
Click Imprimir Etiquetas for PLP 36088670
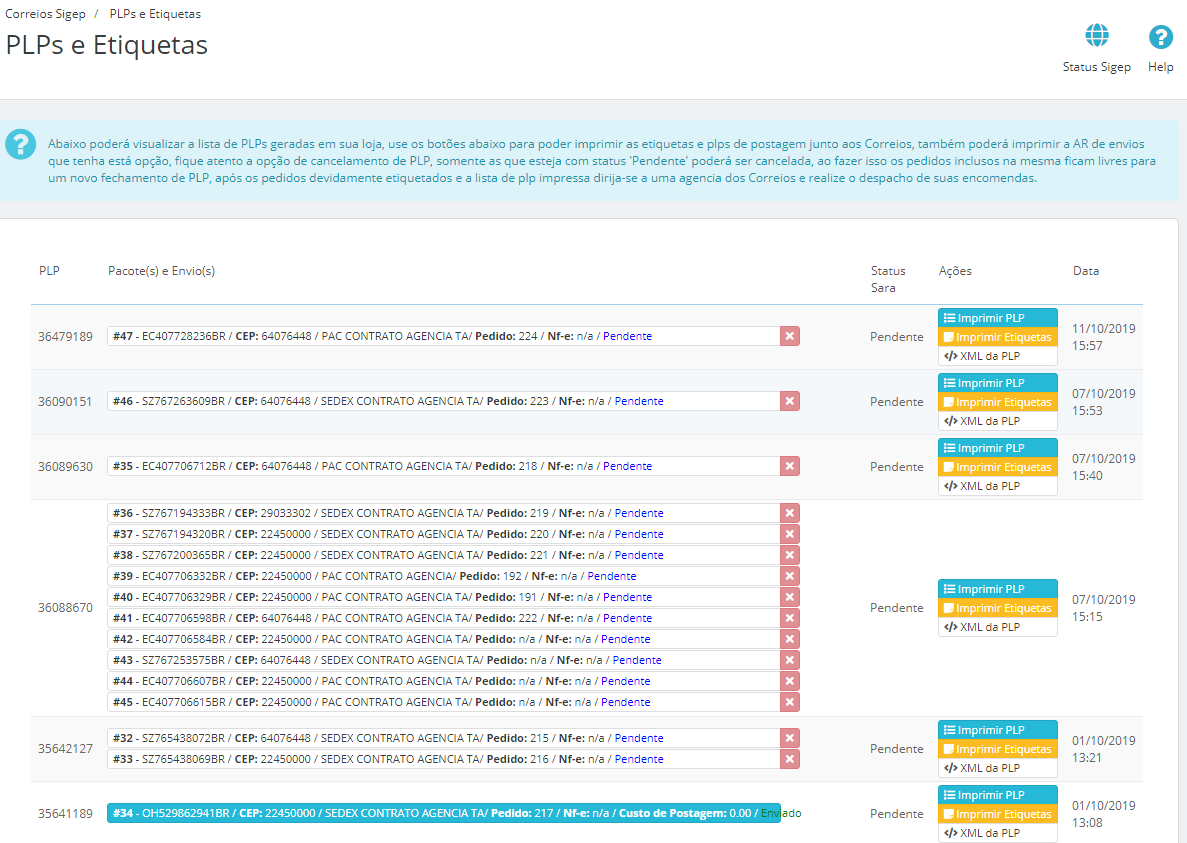(x=997, y=608)
